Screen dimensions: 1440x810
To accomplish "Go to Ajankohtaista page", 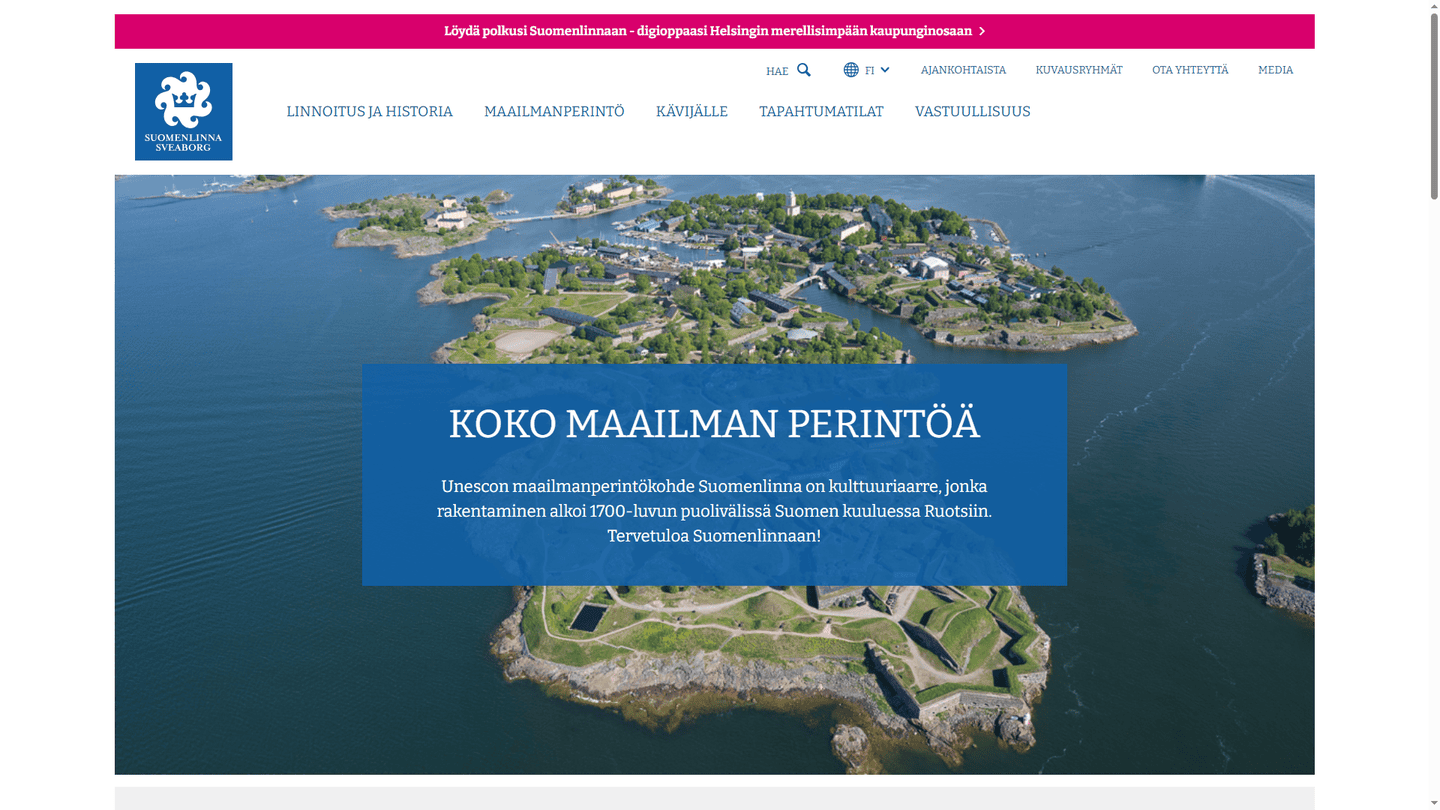I will [963, 70].
